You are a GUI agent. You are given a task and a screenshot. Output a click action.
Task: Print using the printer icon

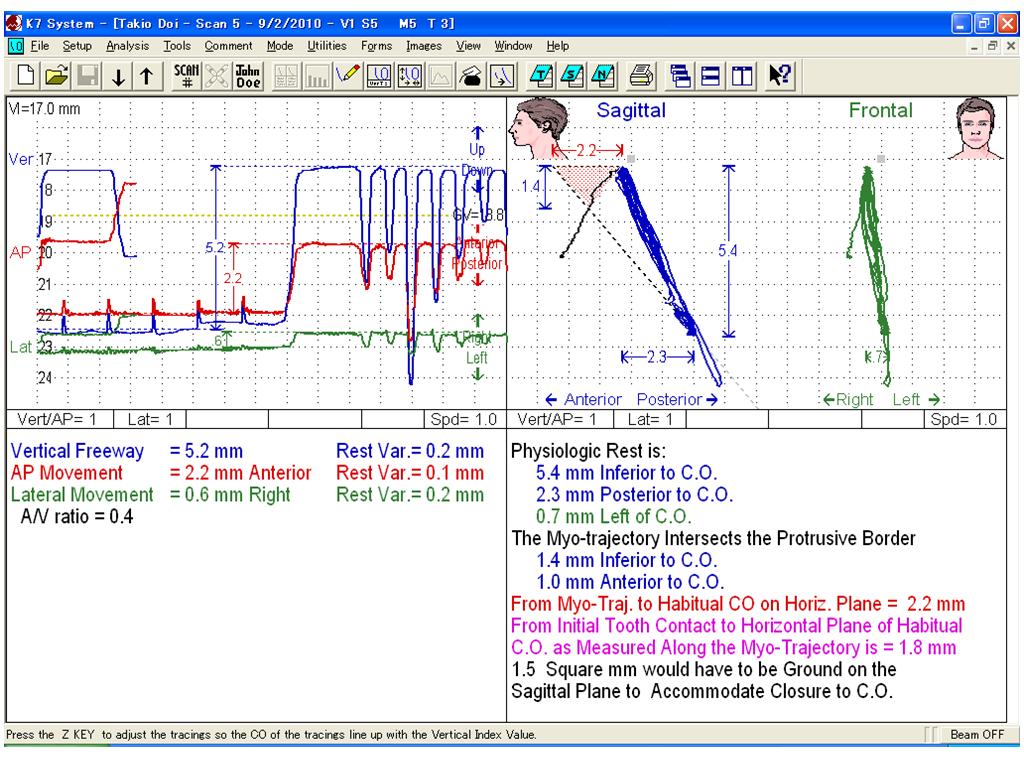coord(641,76)
